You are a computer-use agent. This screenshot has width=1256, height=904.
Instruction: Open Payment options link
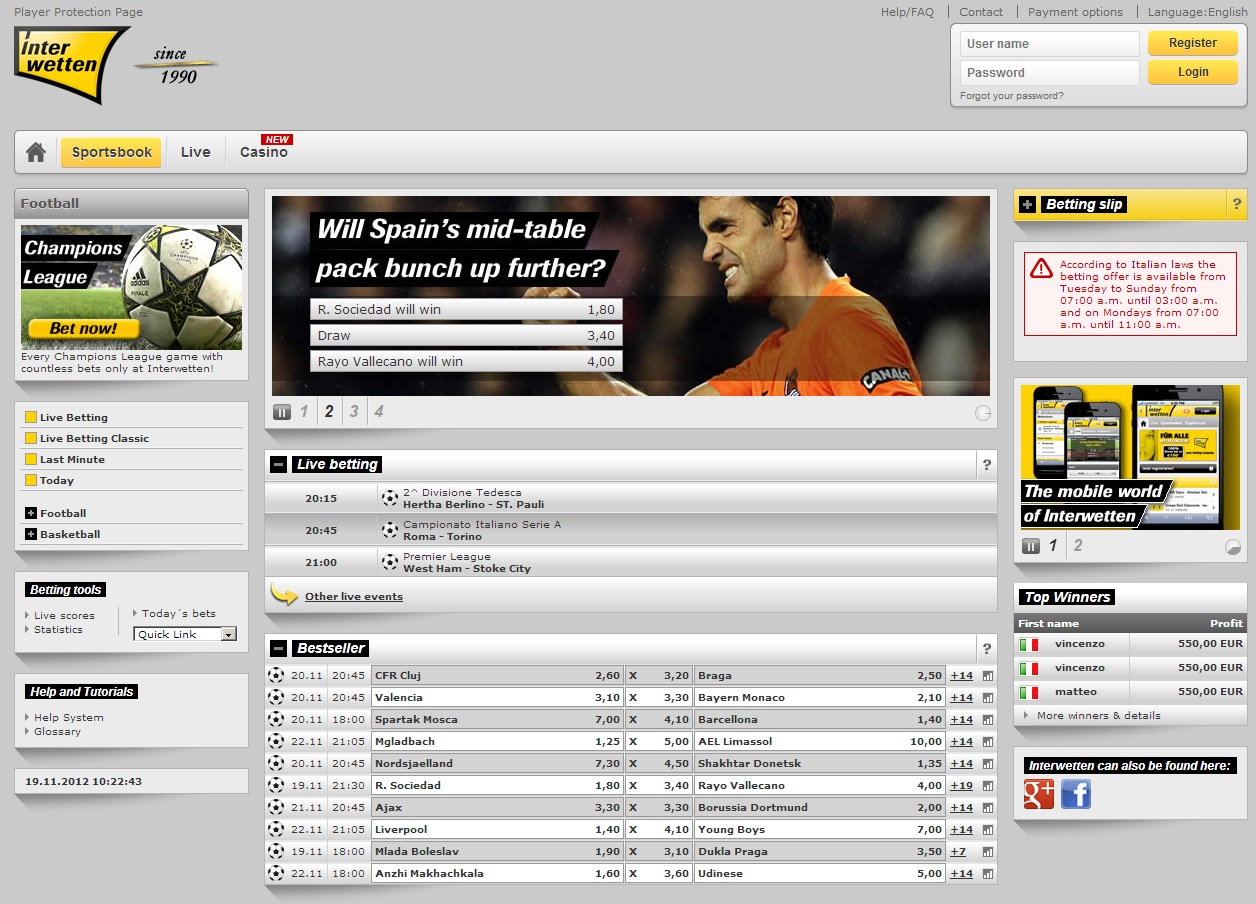[1075, 12]
